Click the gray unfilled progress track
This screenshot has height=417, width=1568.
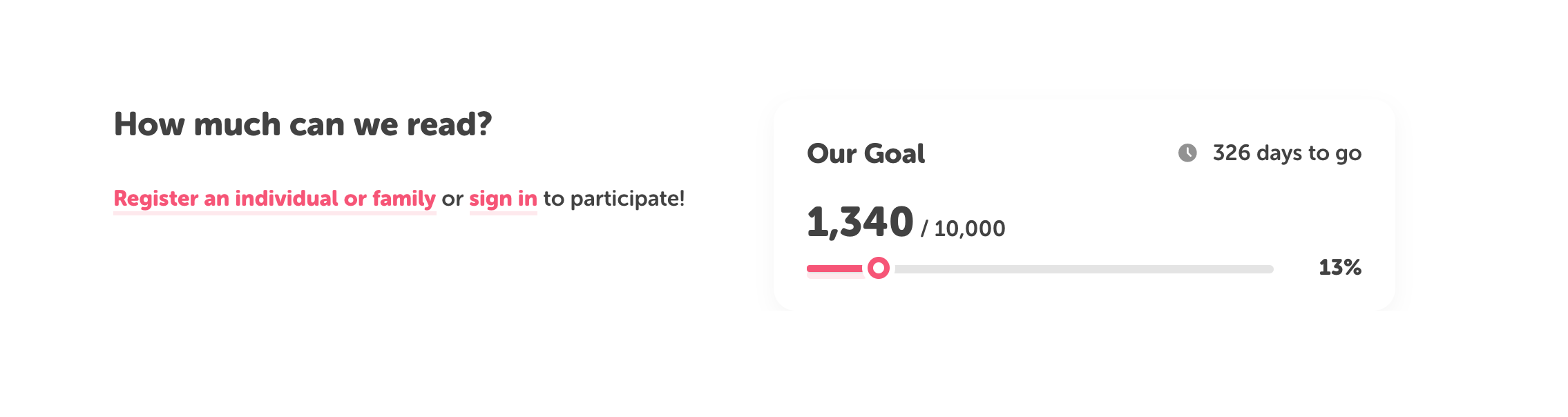tap(1083, 269)
